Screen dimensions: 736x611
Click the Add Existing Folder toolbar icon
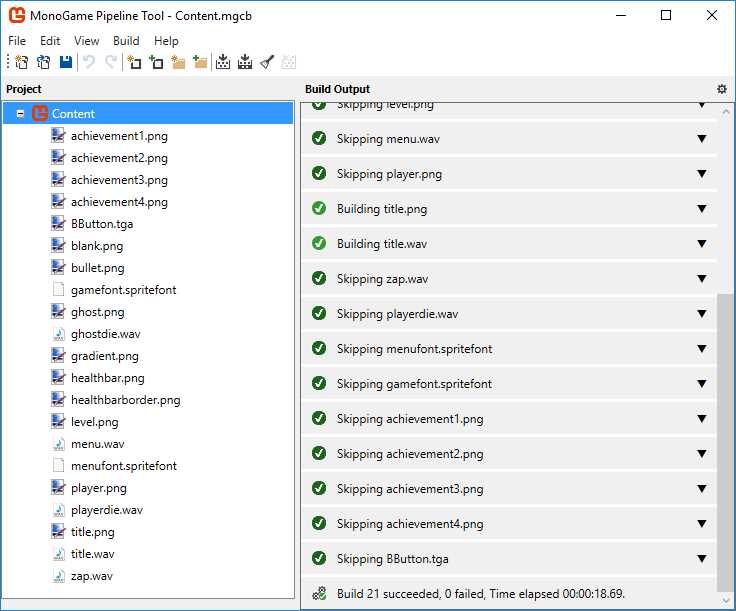pyautogui.click(x=200, y=62)
